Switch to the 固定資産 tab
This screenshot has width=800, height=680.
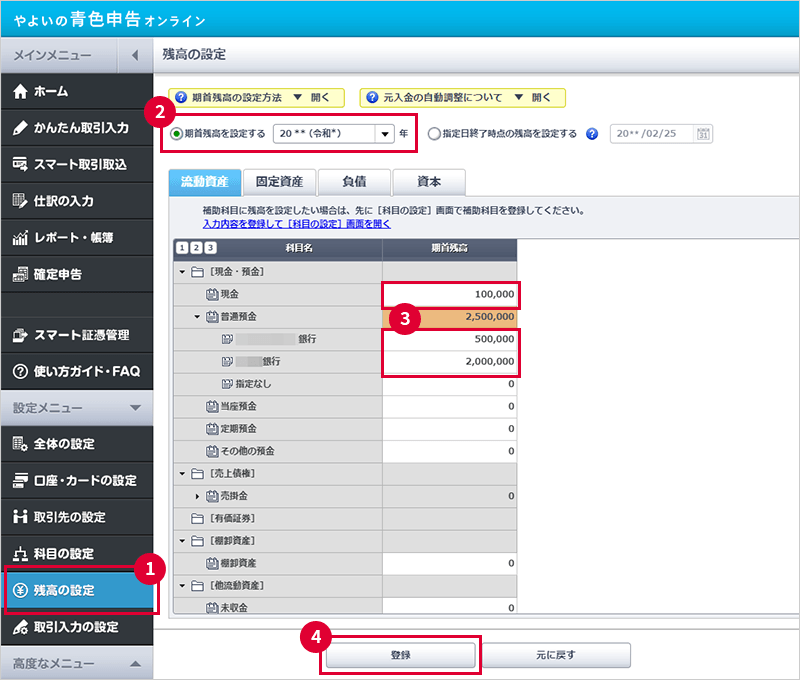coord(279,182)
